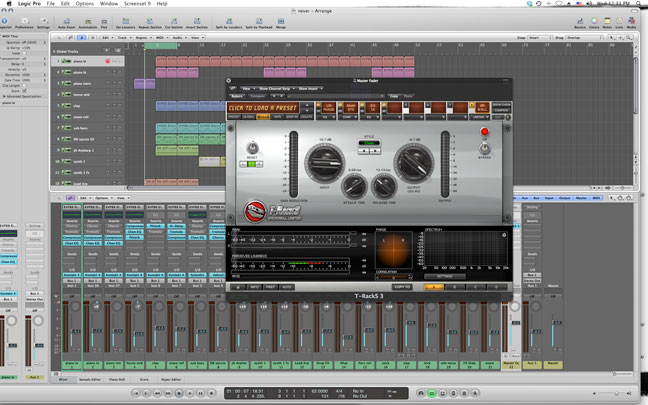
Task: Click the Set Locators icon
Action: (126, 21)
